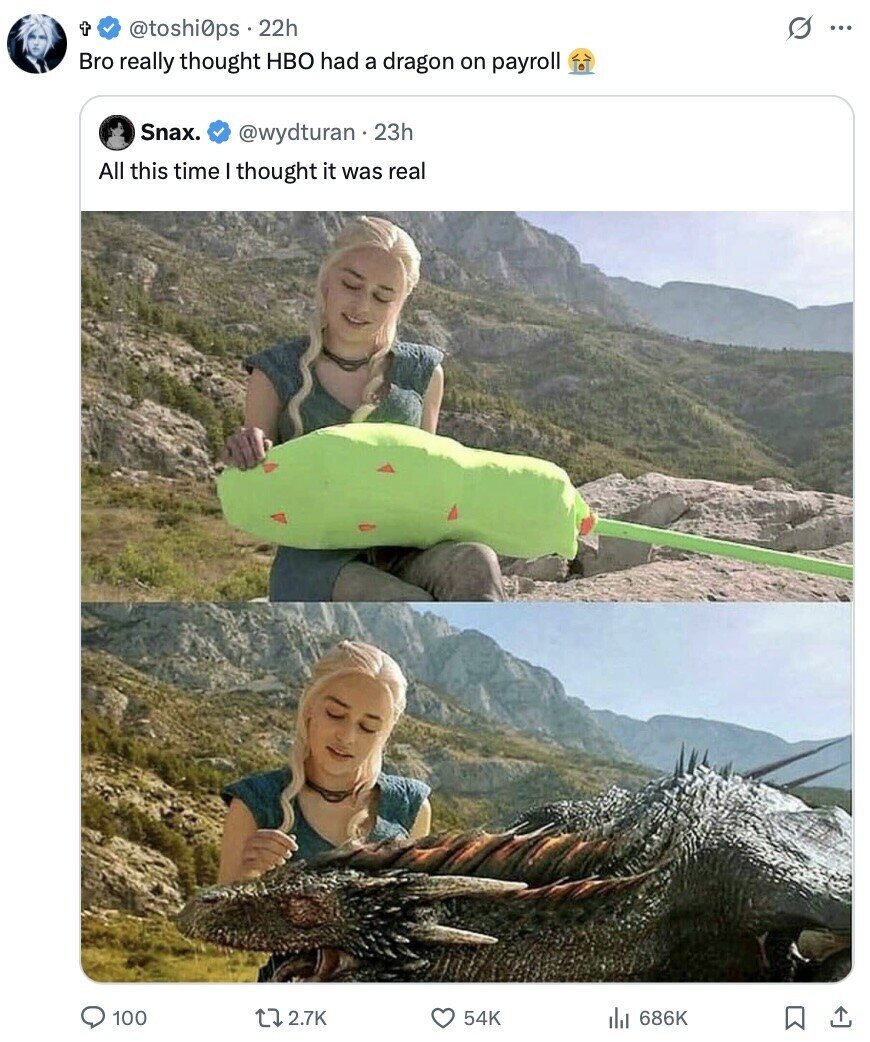Open Snax small profile avatar
The width and height of the screenshot is (870, 1042).
(116, 132)
